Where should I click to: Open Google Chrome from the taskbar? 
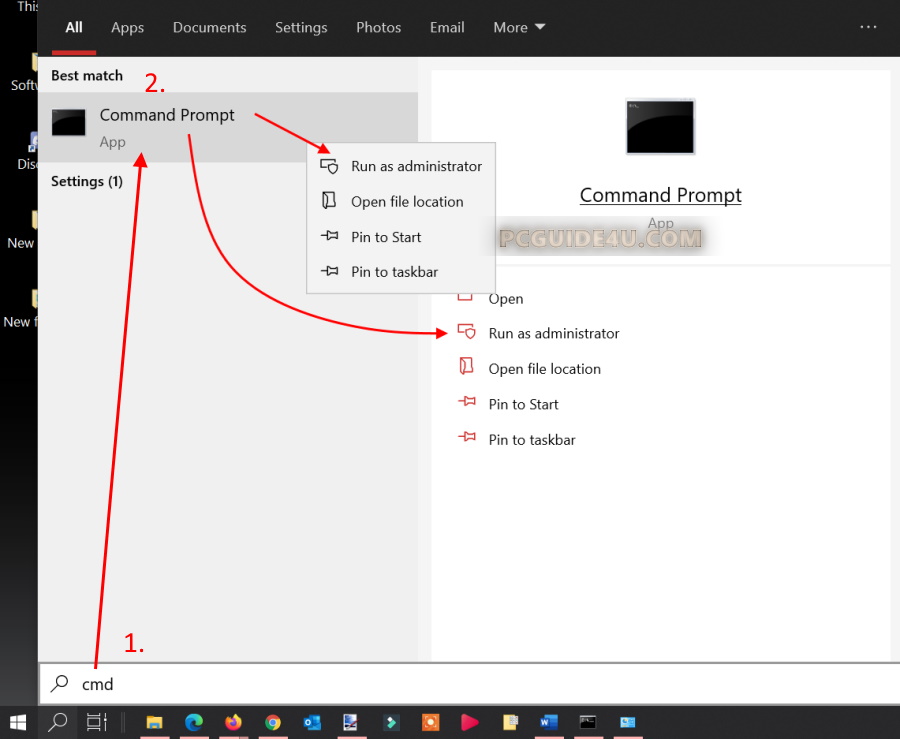click(x=272, y=721)
